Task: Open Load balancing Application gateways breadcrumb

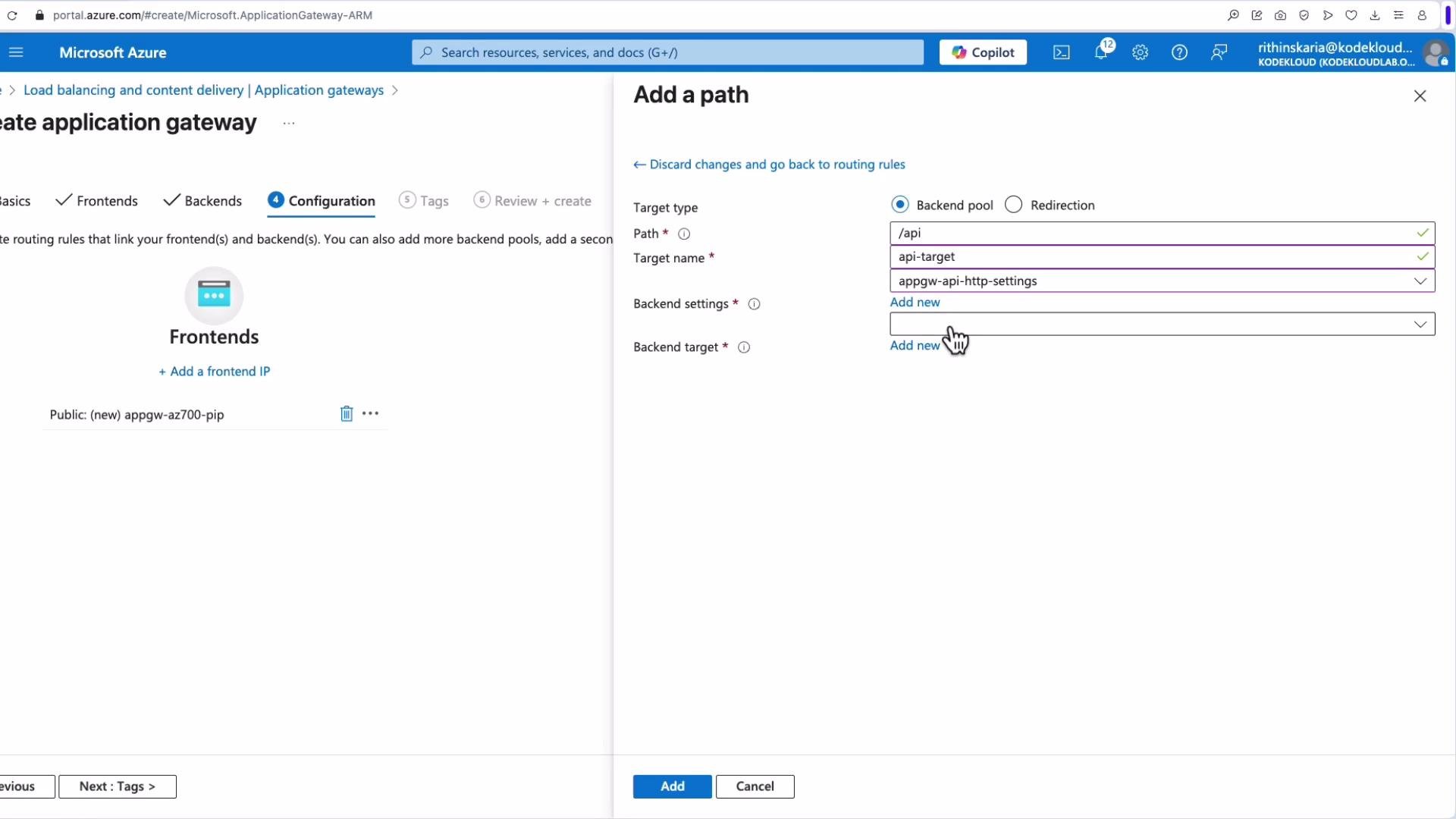Action: pos(203,90)
